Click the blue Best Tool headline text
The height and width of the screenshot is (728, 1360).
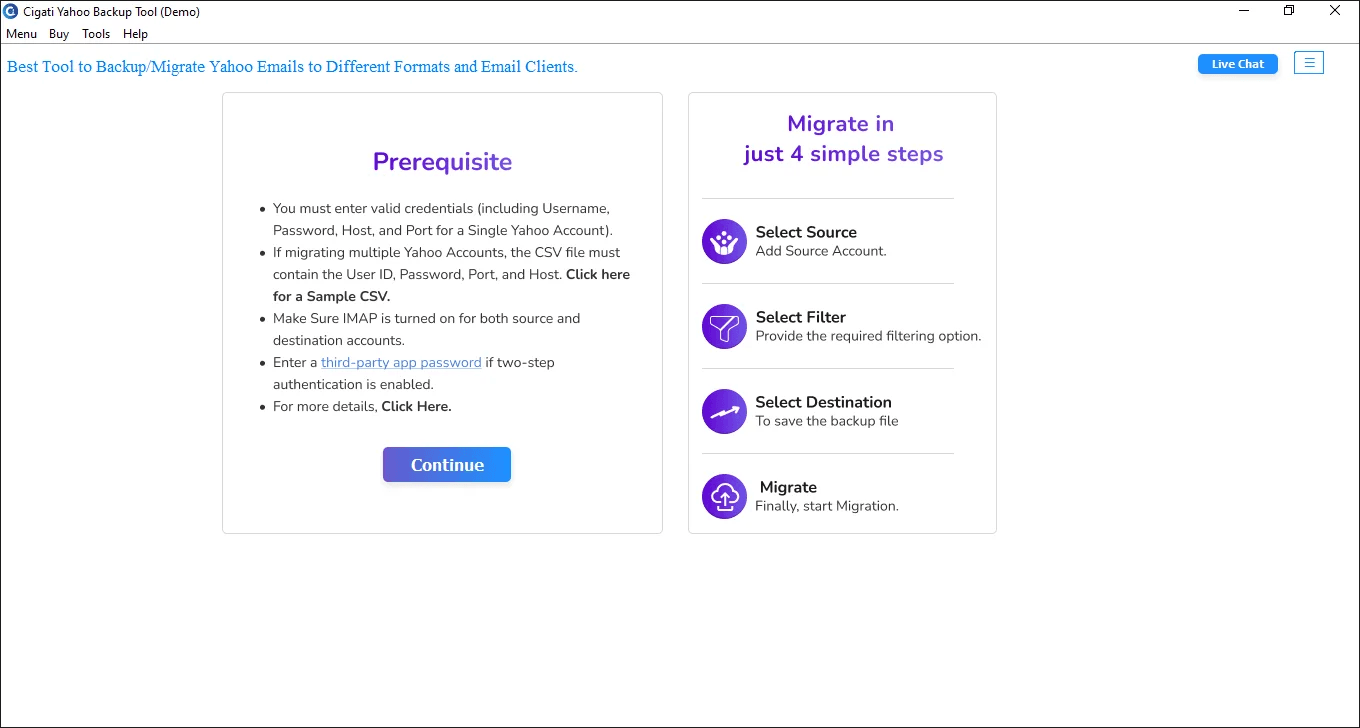click(x=291, y=67)
